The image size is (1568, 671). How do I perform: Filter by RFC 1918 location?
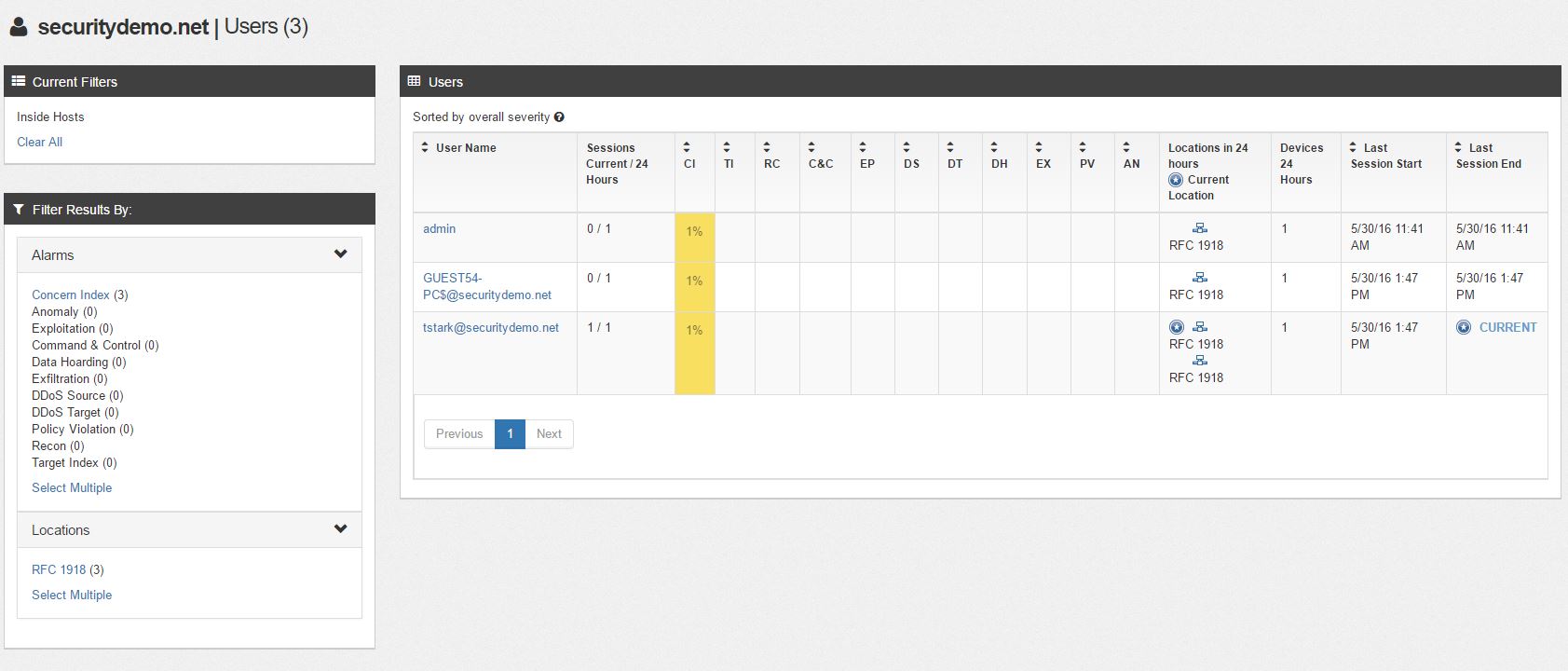(59, 569)
